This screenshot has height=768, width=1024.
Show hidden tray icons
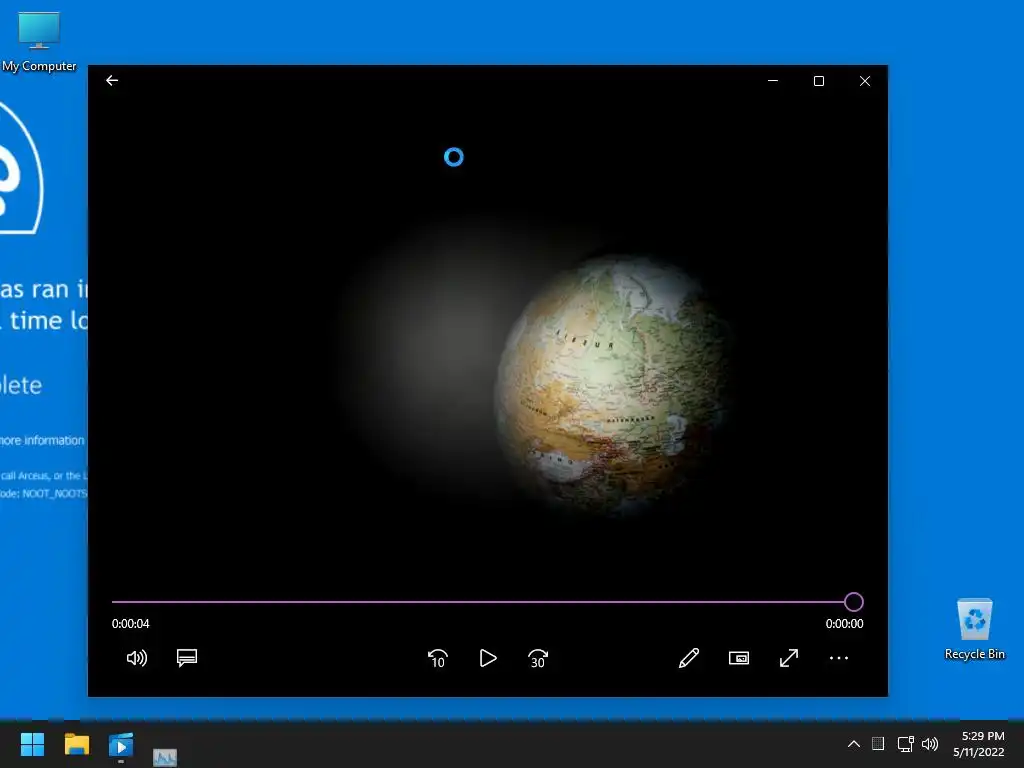[854, 744]
